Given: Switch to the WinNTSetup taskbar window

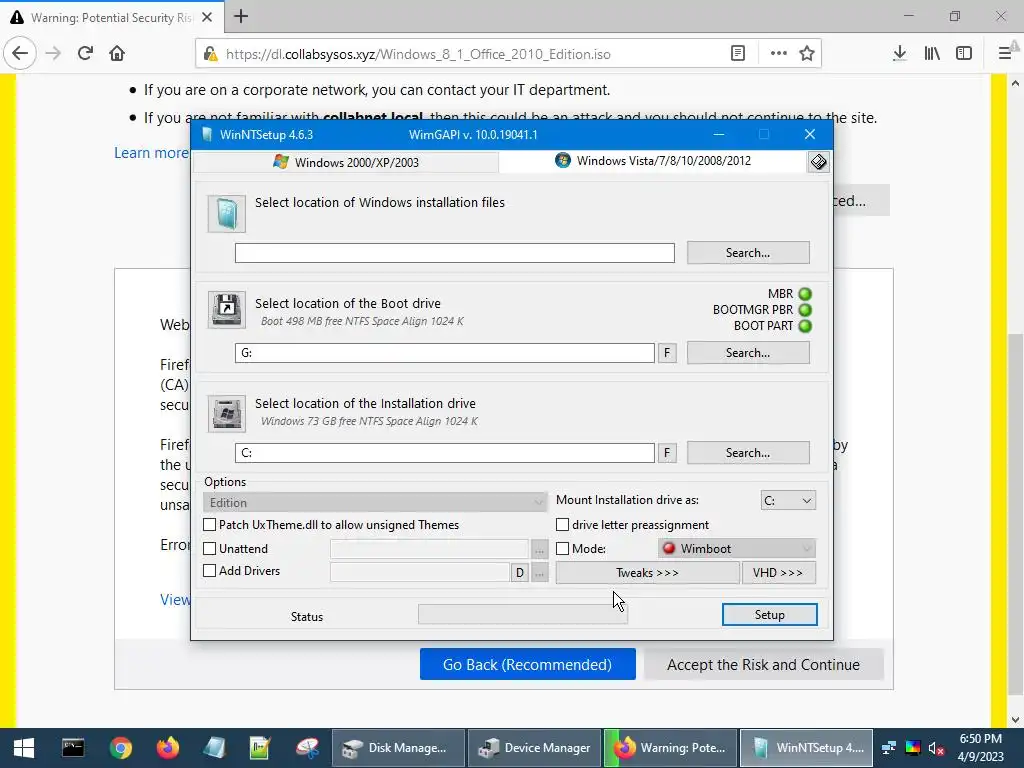Looking at the screenshot, I should (x=807, y=748).
